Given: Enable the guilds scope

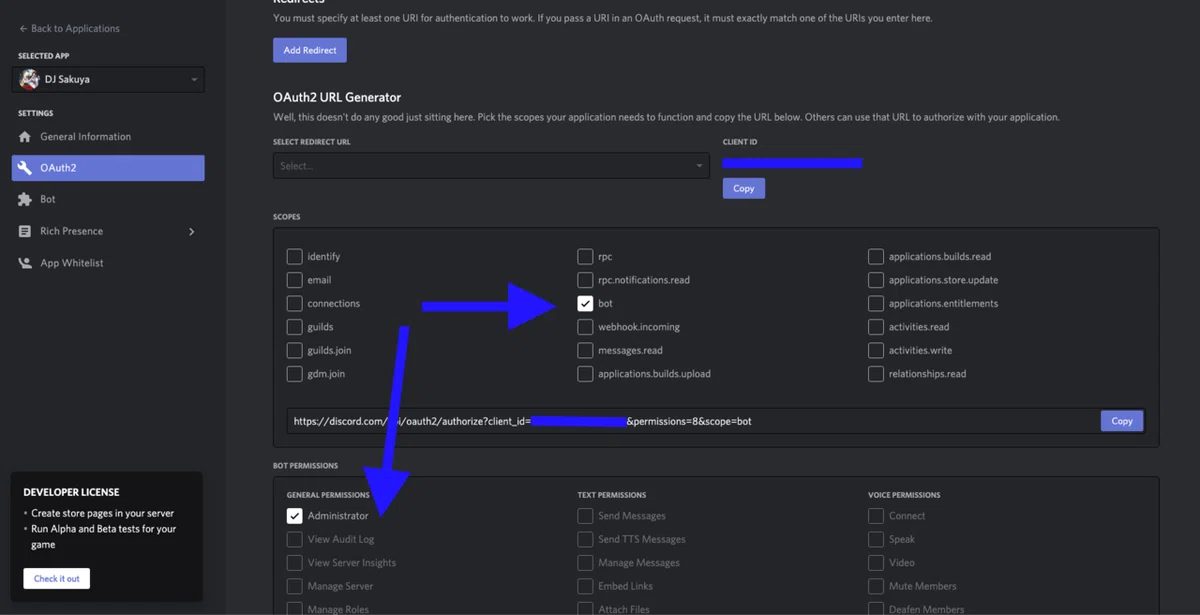Looking at the screenshot, I should tap(294, 327).
